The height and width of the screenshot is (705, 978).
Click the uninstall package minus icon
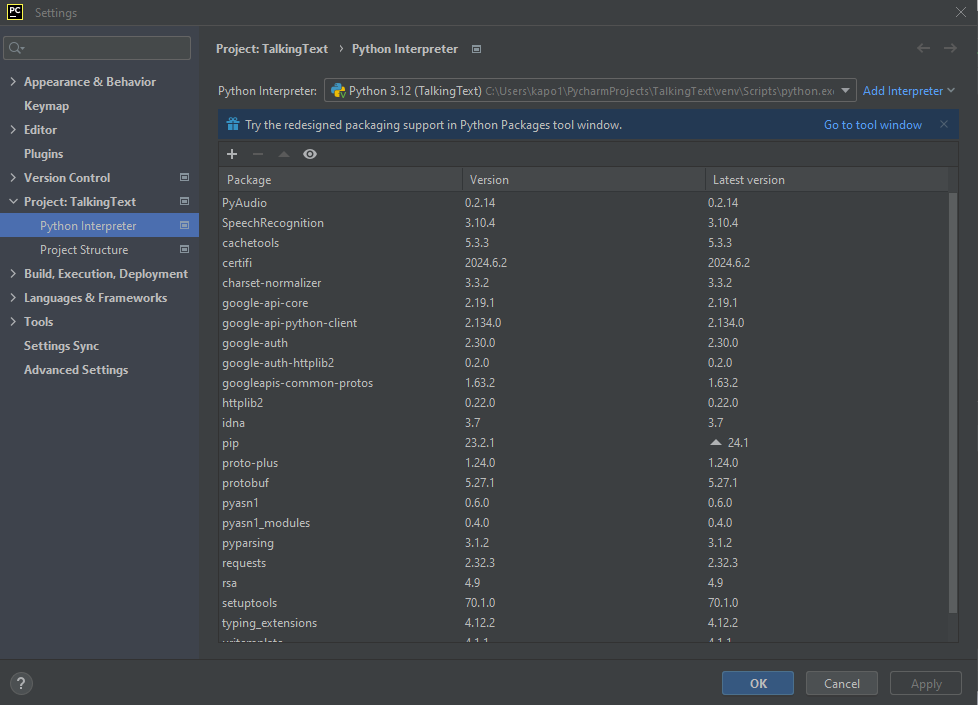(258, 154)
